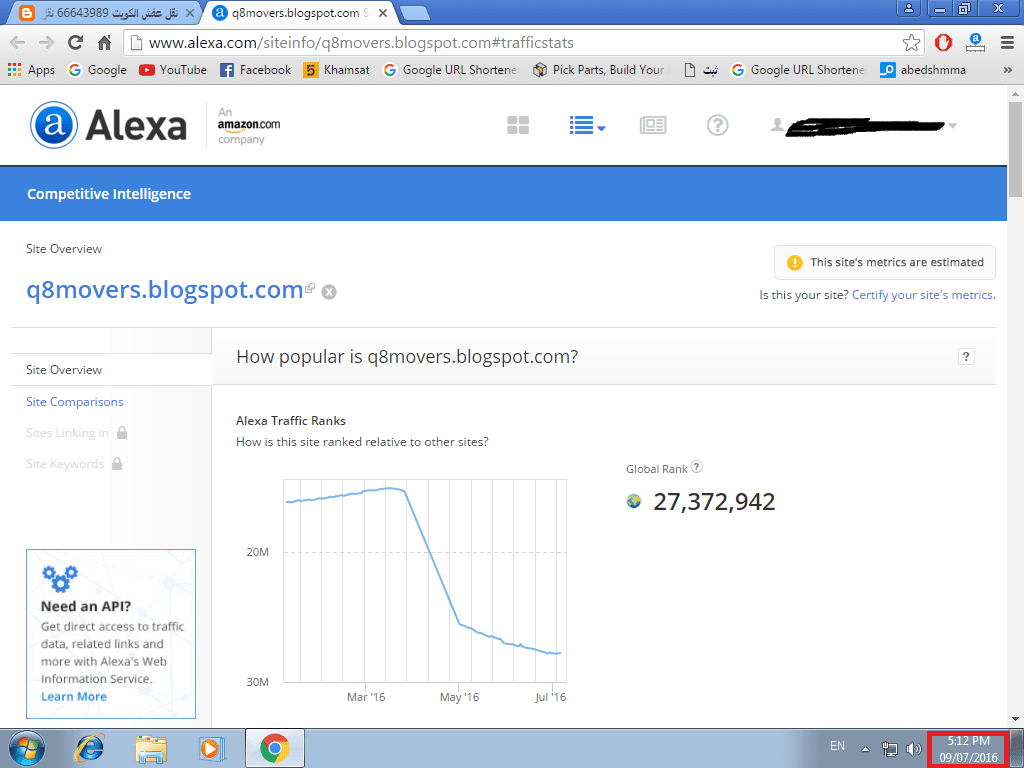This screenshot has height=768, width=1024.
Task: Open the Khamsat bookmark
Action: (x=337, y=70)
